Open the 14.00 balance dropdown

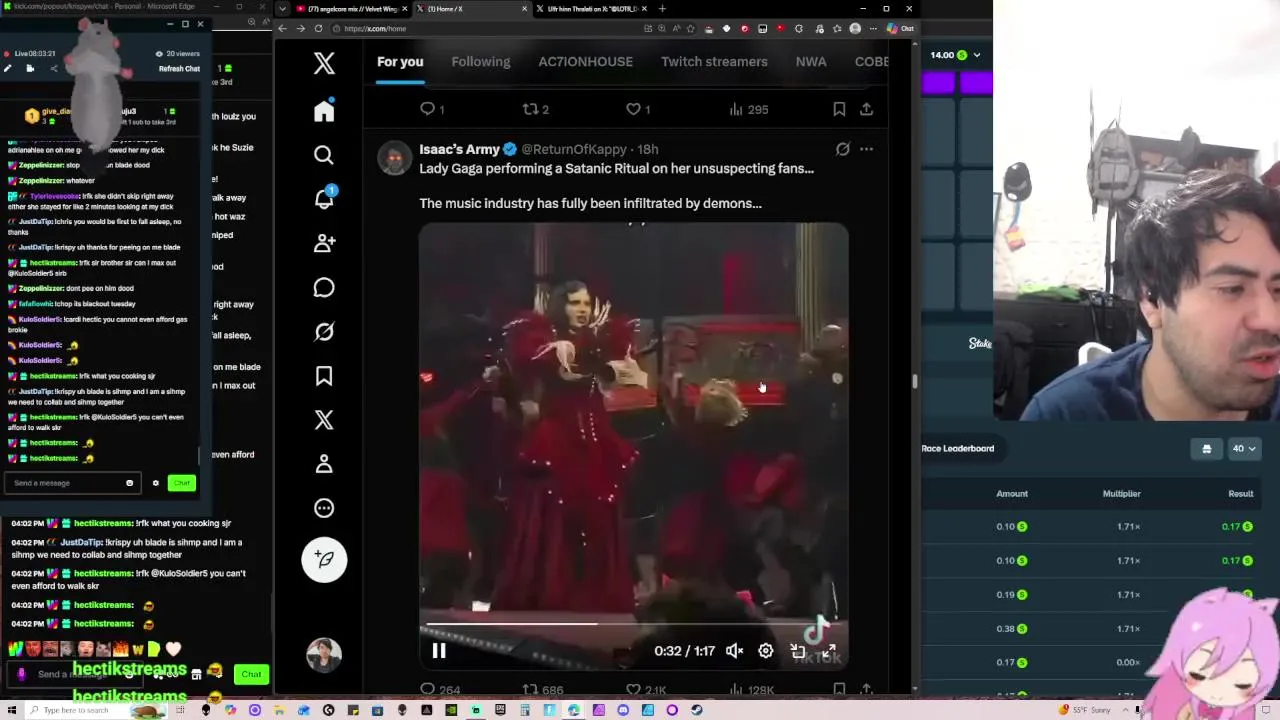(955, 55)
